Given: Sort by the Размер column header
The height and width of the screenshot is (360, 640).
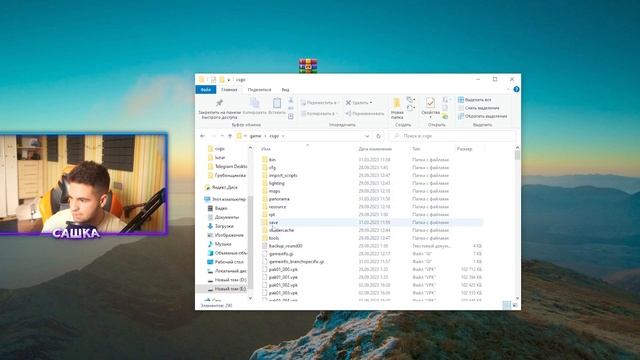Looking at the screenshot, I should (x=464, y=149).
